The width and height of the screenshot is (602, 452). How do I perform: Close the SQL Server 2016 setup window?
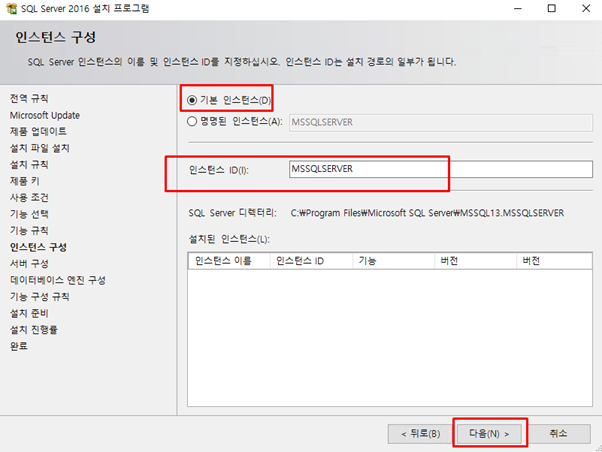point(586,8)
